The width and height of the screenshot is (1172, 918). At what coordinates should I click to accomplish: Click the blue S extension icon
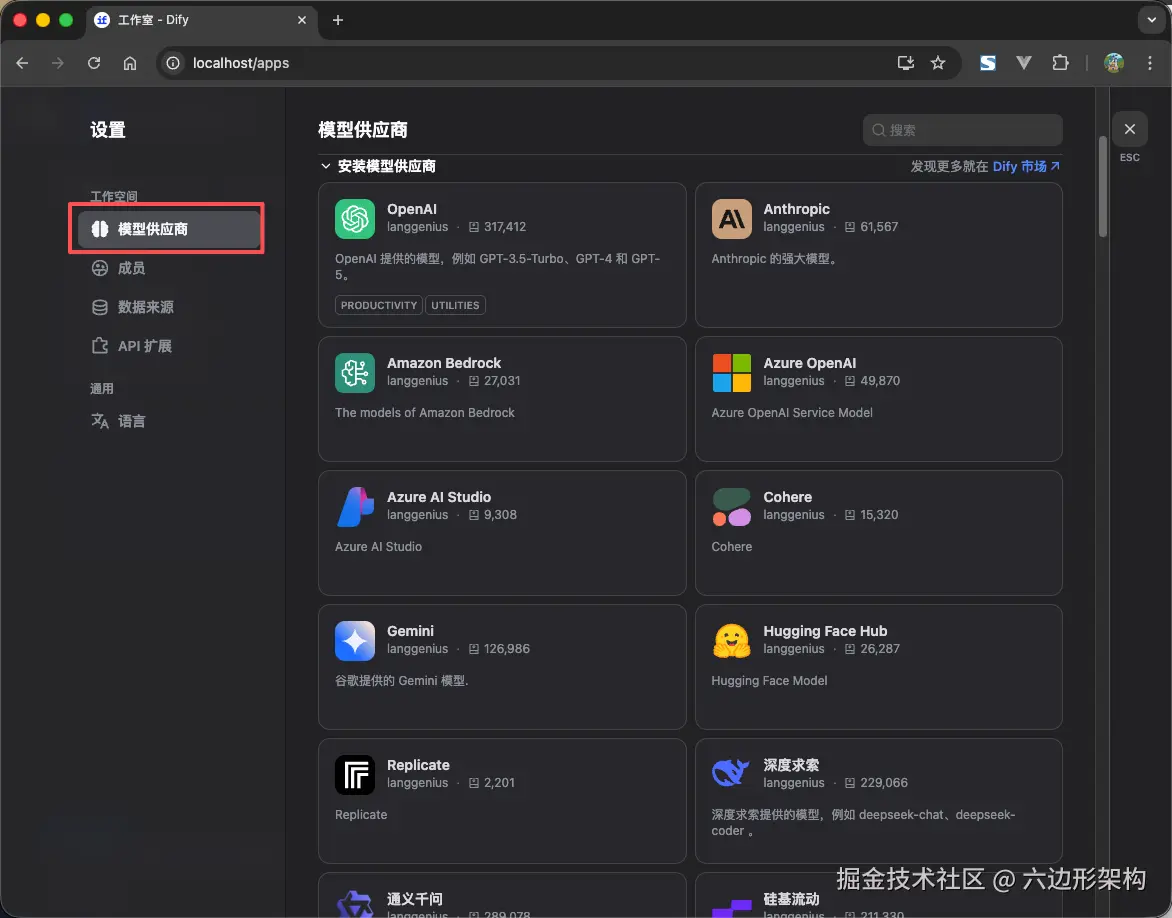[988, 63]
